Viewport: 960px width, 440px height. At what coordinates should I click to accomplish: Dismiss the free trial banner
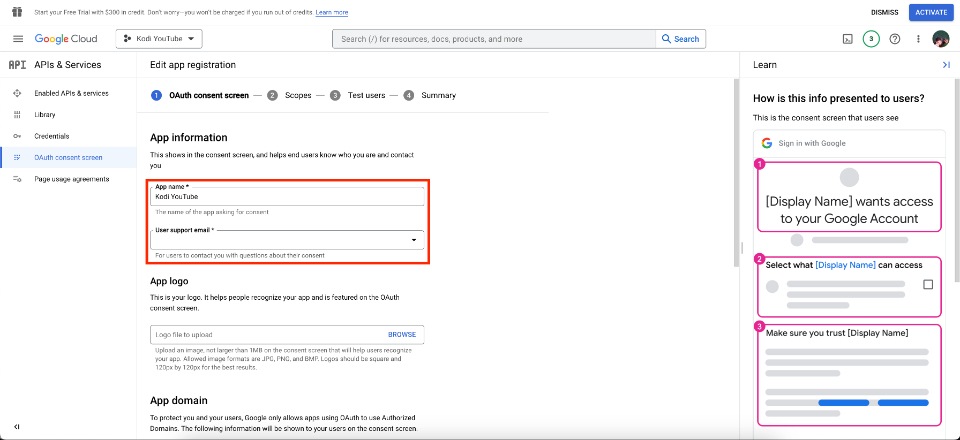tap(884, 12)
